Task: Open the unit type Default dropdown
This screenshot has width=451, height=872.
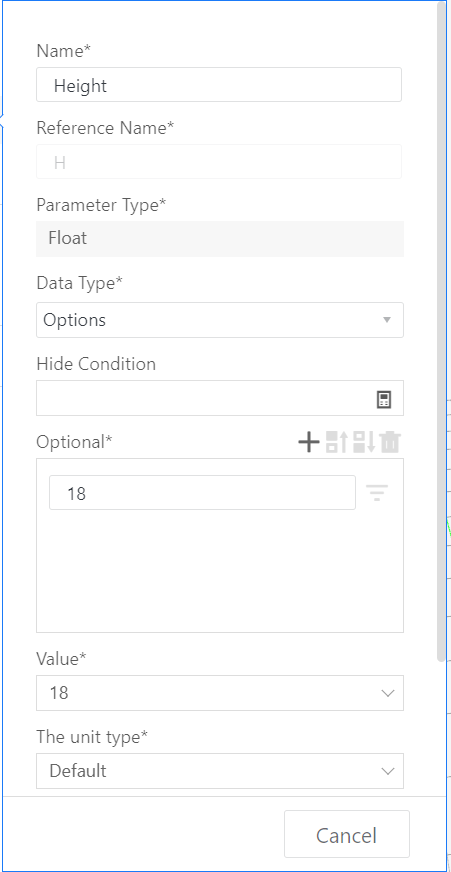Action: (220, 771)
